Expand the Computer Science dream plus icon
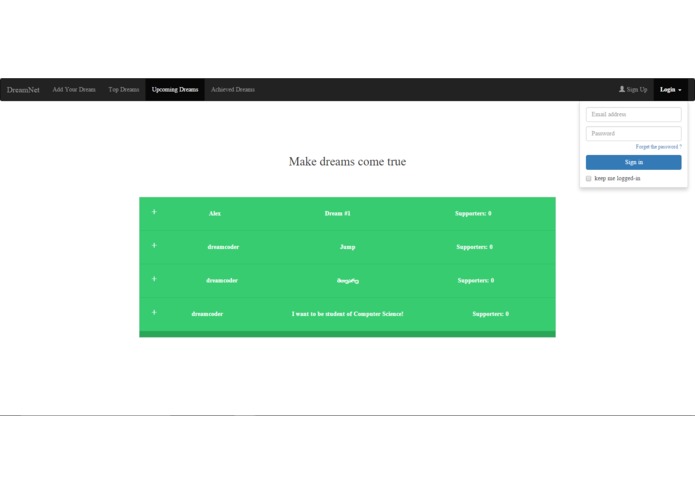695x494 pixels. pos(154,312)
